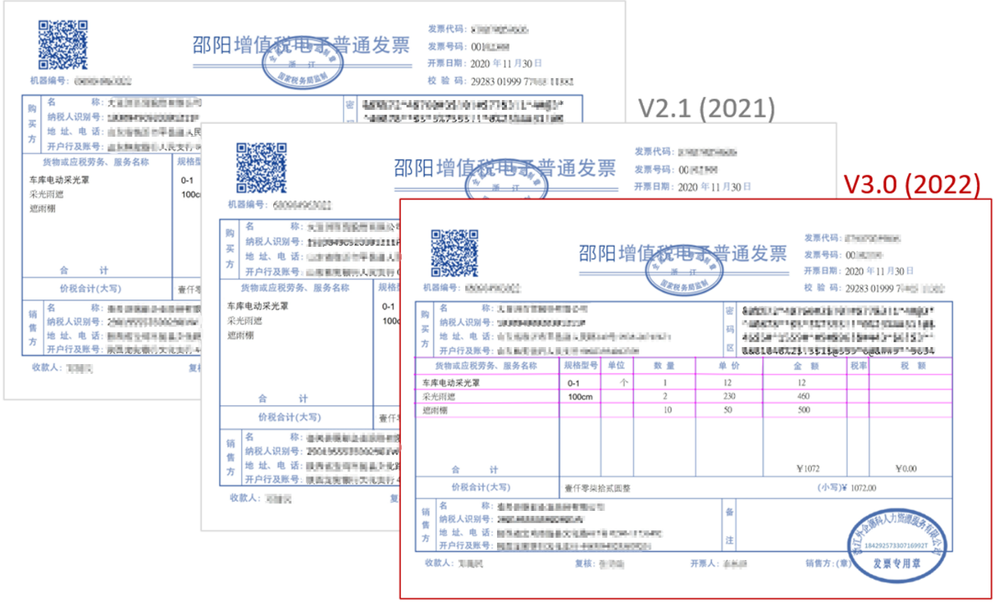Click the 校验码 value on the front invoice

(895, 288)
